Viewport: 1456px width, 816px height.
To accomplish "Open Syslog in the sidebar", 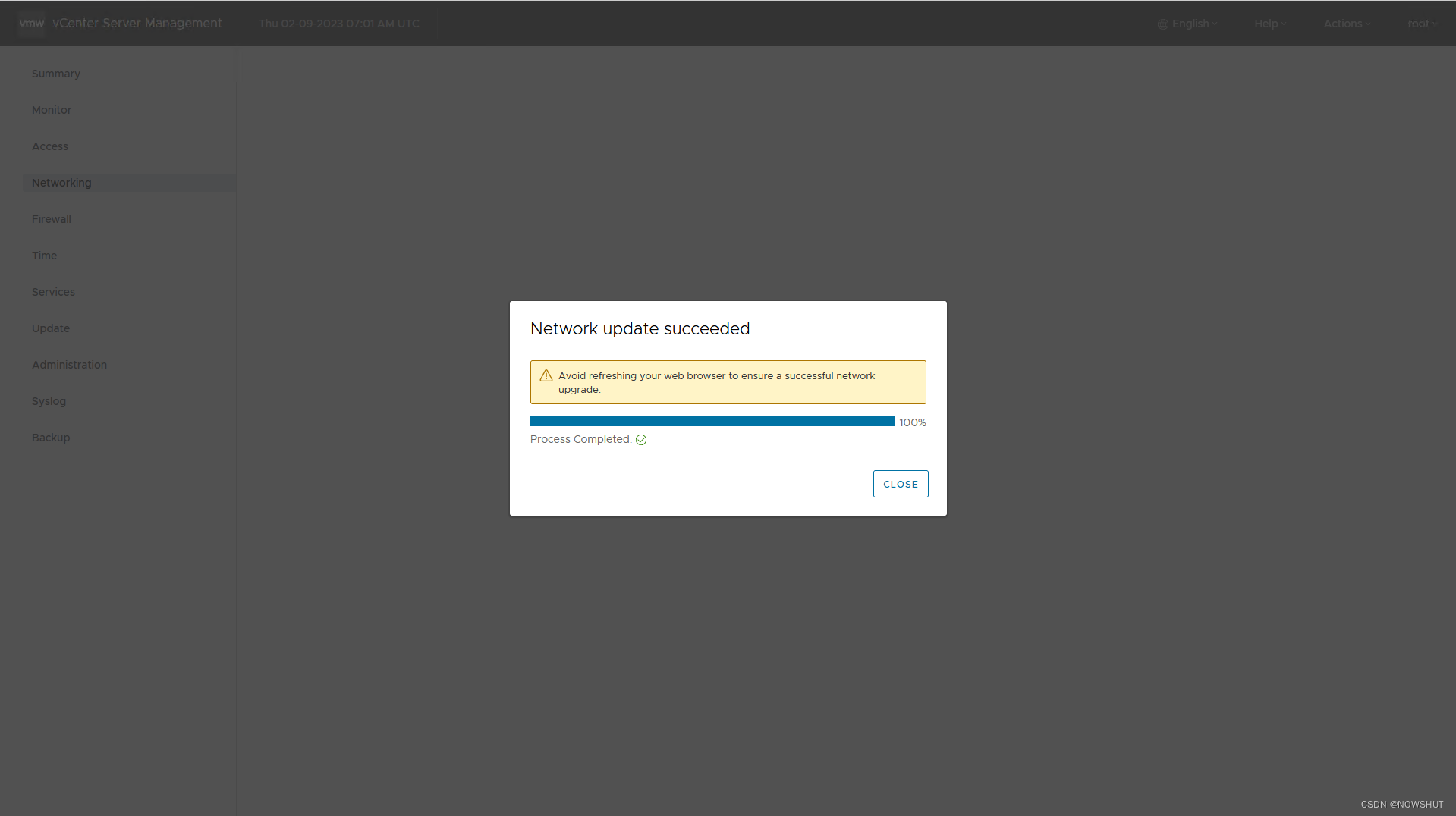I will point(49,401).
